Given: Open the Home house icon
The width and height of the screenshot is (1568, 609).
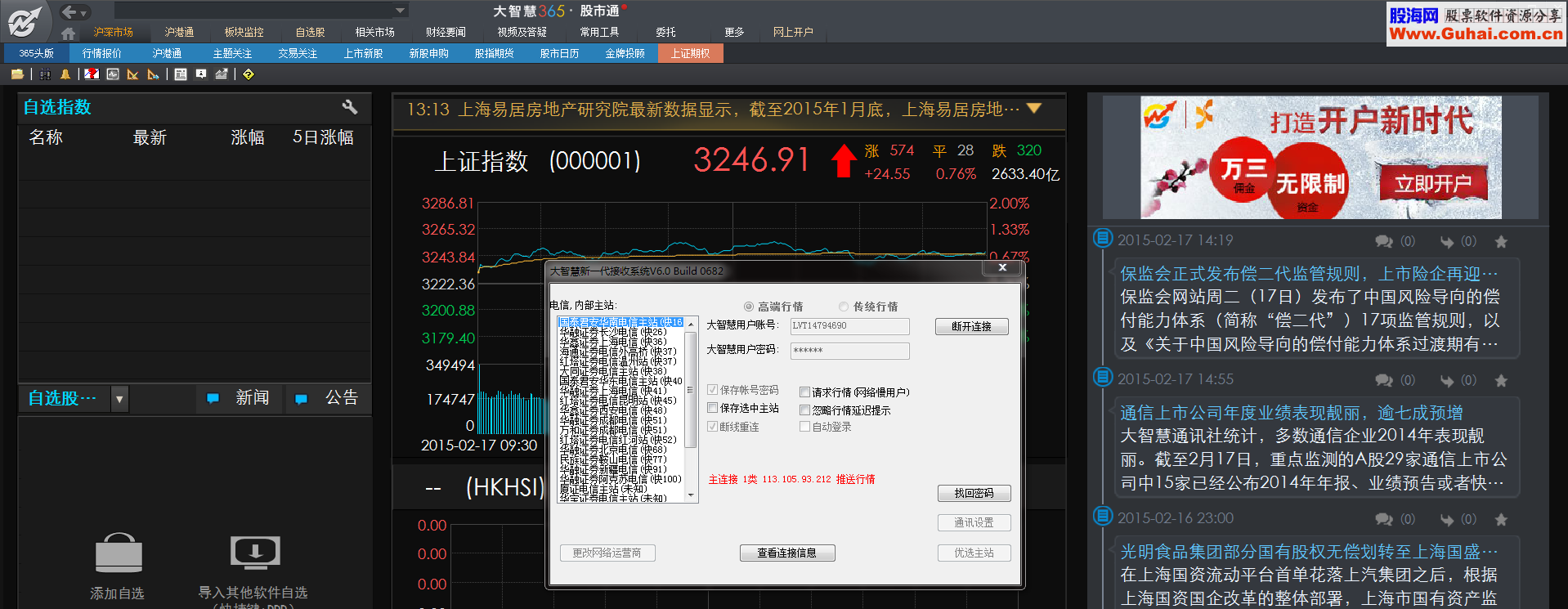Looking at the screenshot, I should (69, 34).
